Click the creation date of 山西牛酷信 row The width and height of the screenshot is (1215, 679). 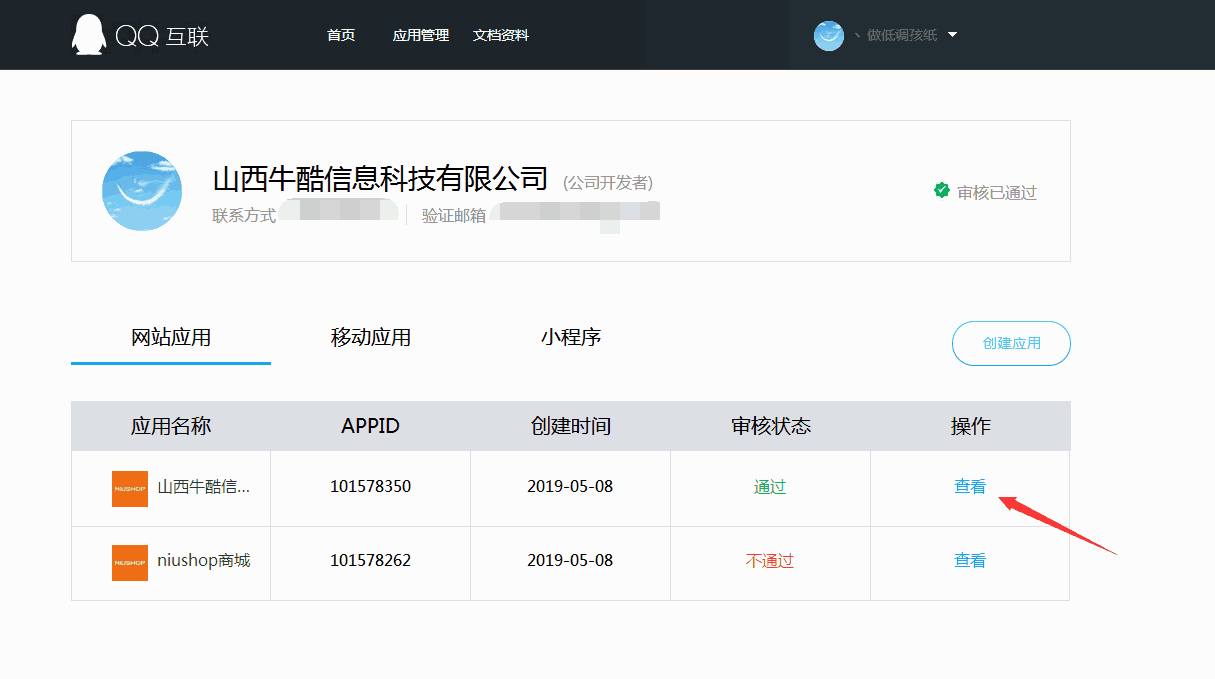570,487
